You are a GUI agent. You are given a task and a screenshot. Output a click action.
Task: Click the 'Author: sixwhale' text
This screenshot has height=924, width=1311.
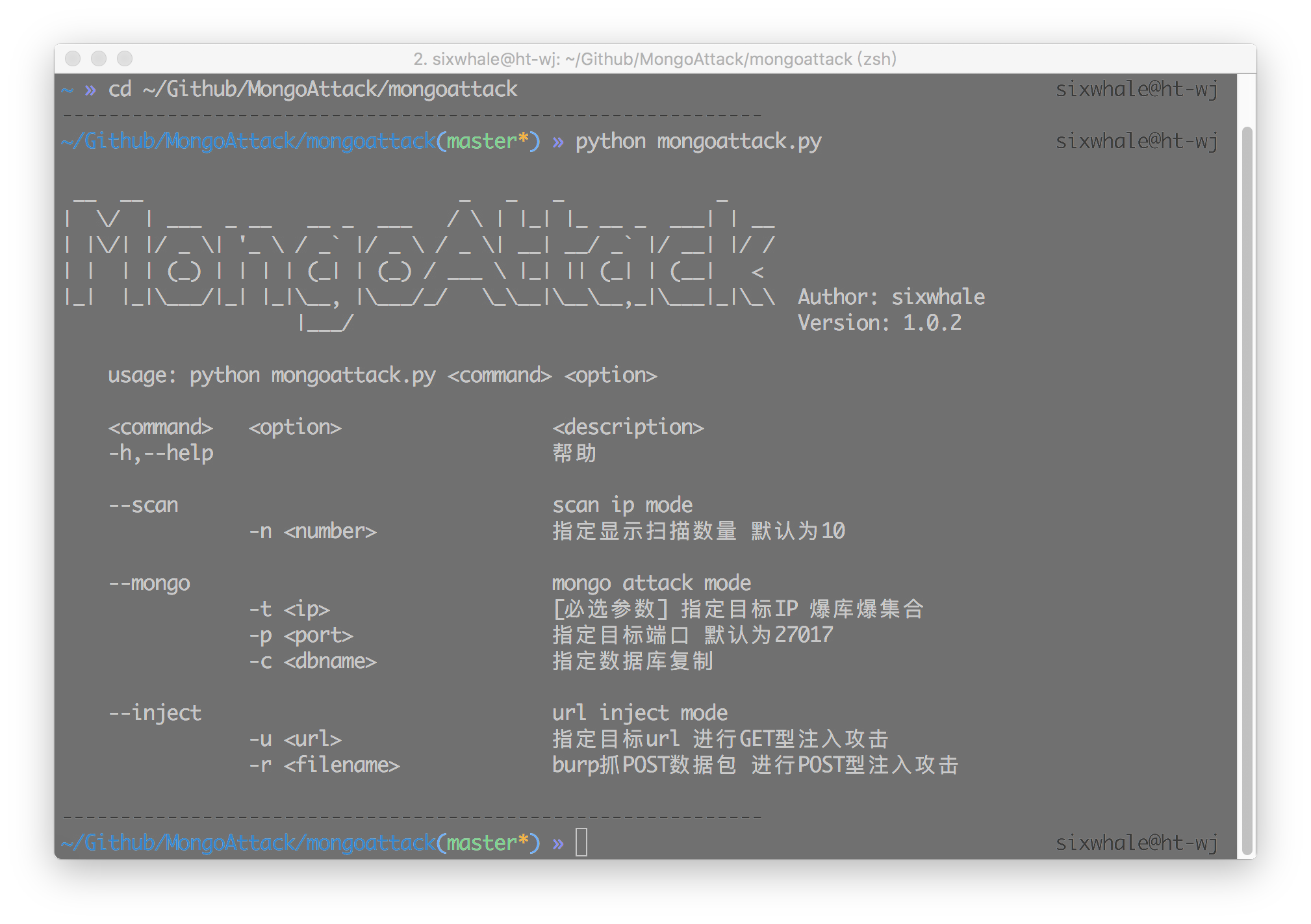(891, 297)
